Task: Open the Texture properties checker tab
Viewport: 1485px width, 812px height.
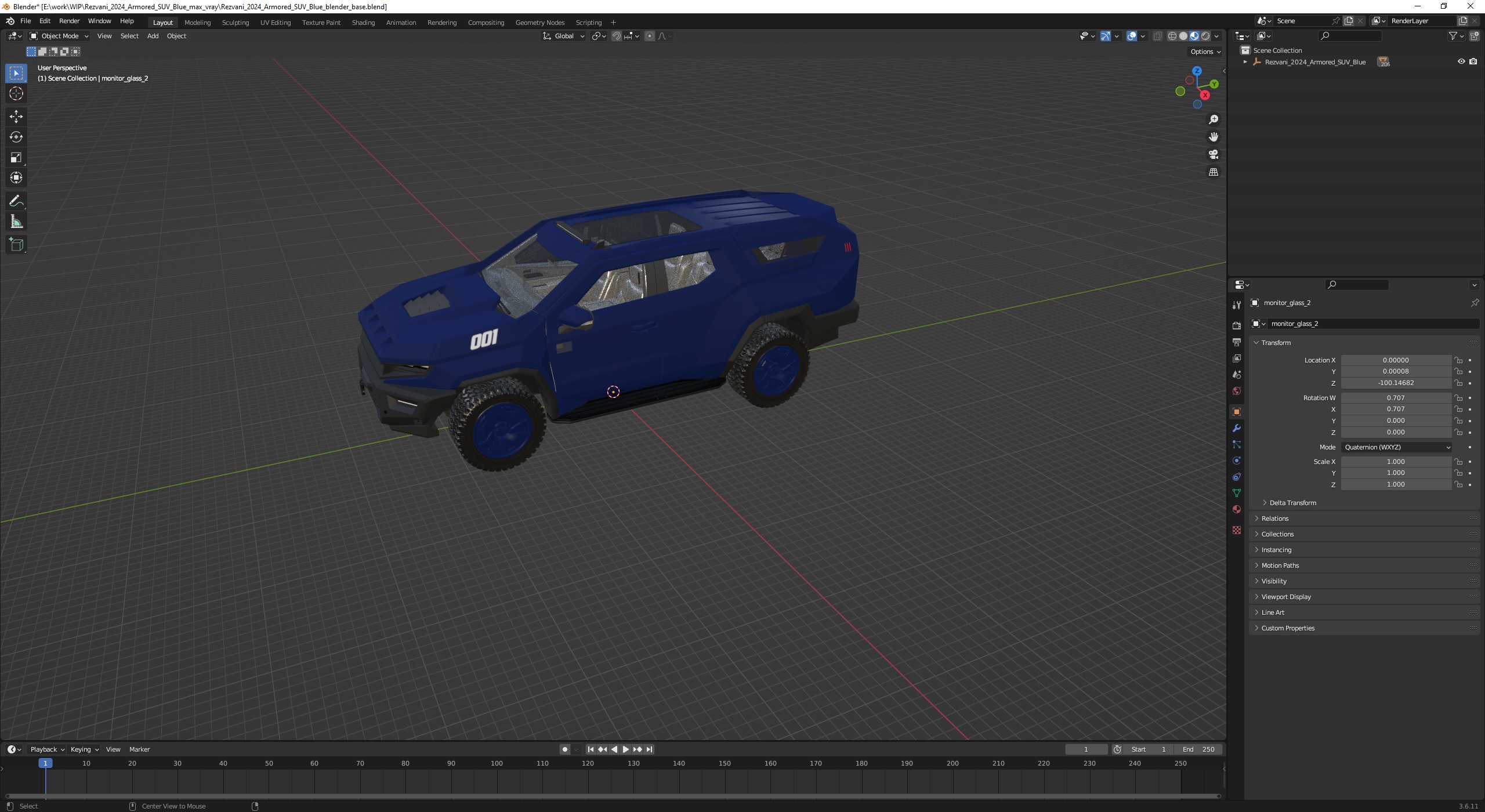Action: click(x=1236, y=530)
